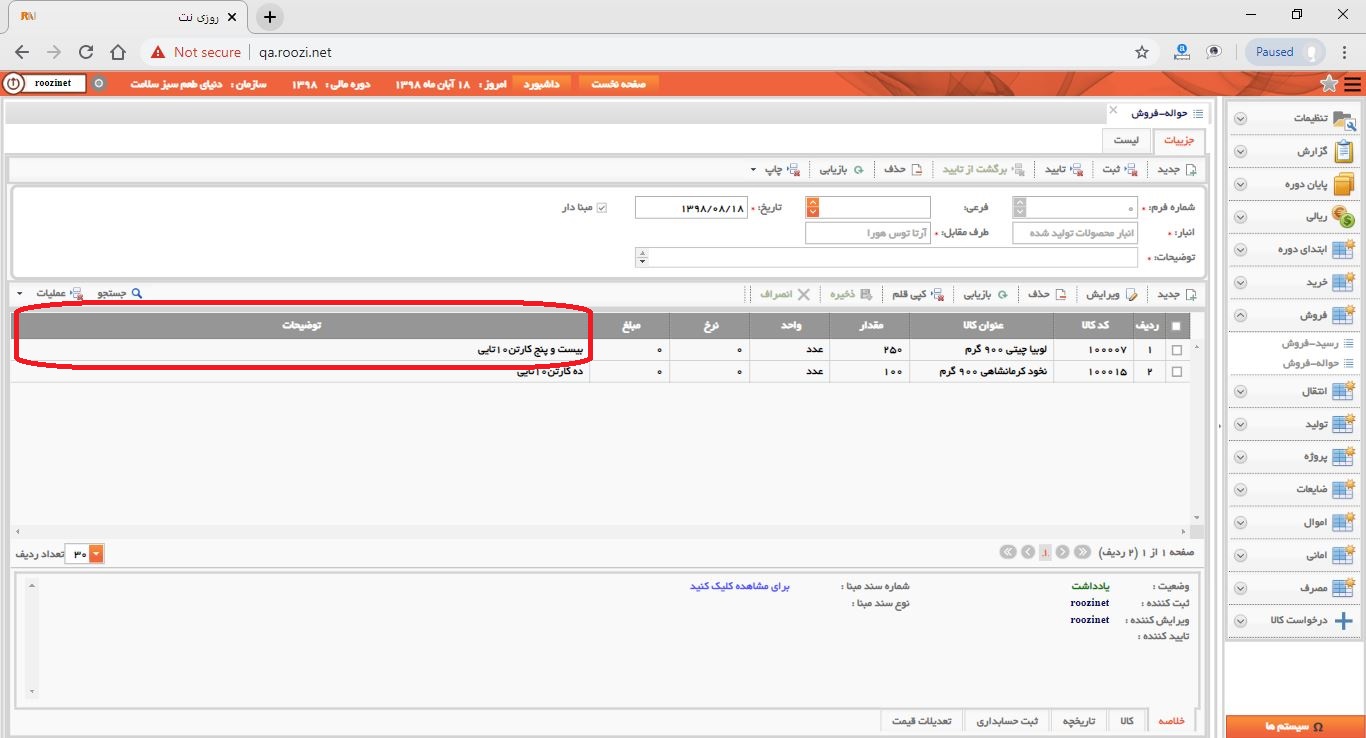Switch to the جزییات tab
The width and height of the screenshot is (1366, 738).
click(1179, 142)
